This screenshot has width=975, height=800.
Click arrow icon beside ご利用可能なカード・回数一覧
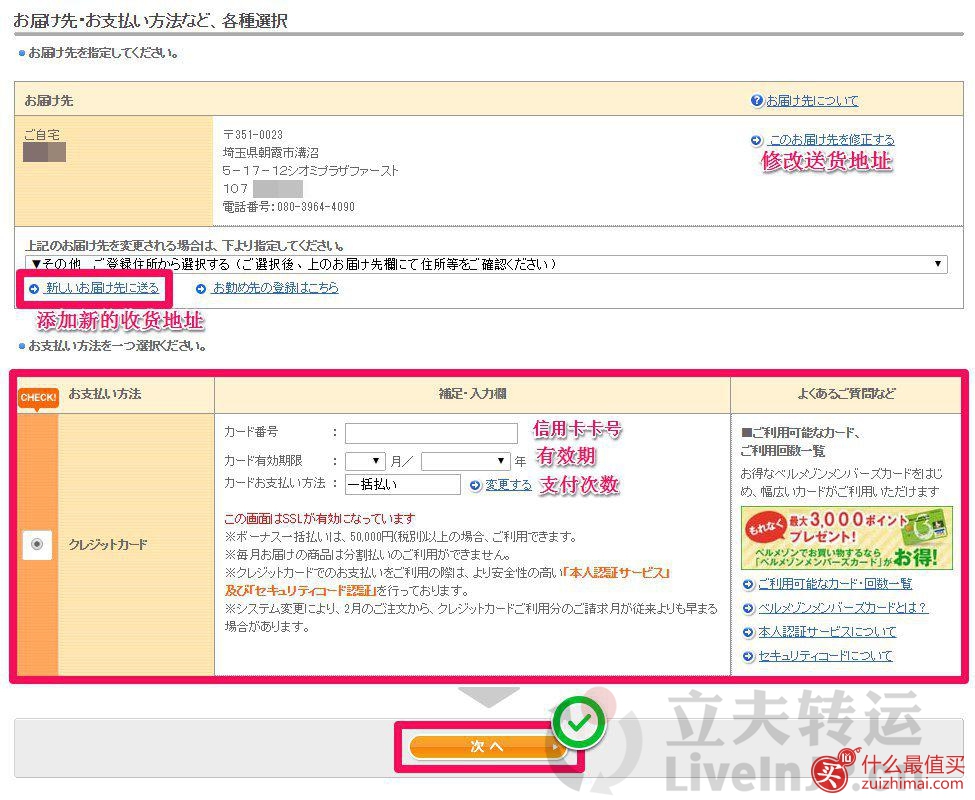[x=748, y=584]
